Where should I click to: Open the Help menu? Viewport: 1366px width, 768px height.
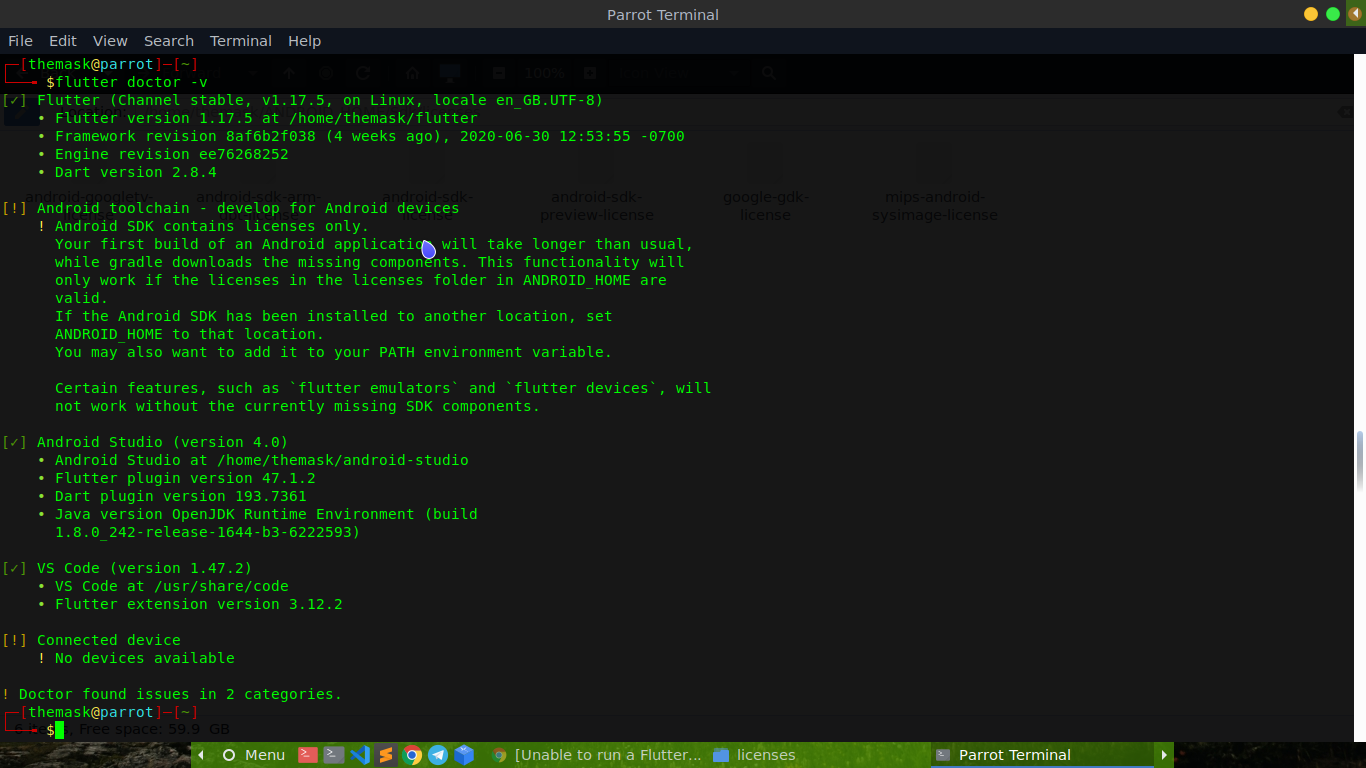click(x=305, y=41)
